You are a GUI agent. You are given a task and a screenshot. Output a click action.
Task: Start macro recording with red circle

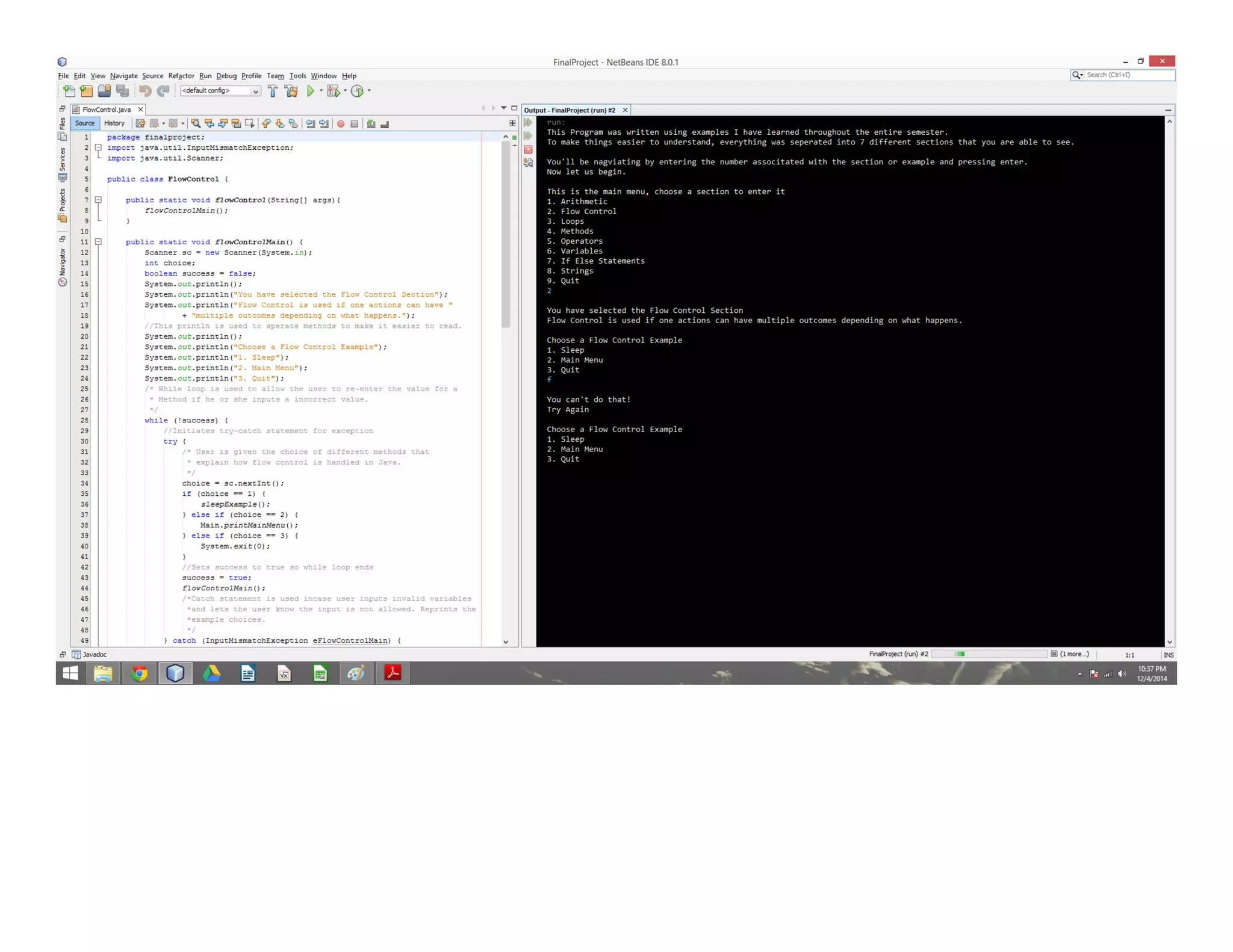(341, 123)
